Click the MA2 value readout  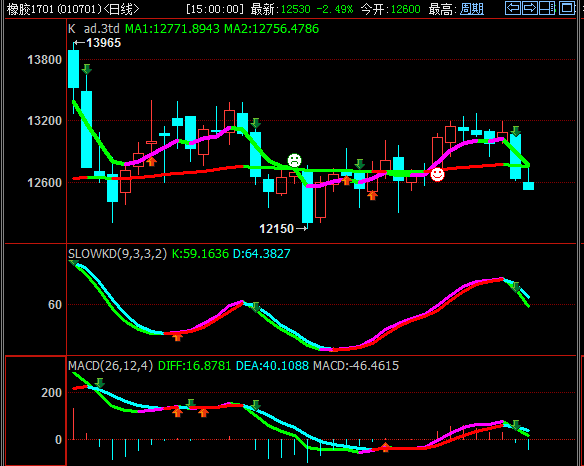(x=272, y=29)
